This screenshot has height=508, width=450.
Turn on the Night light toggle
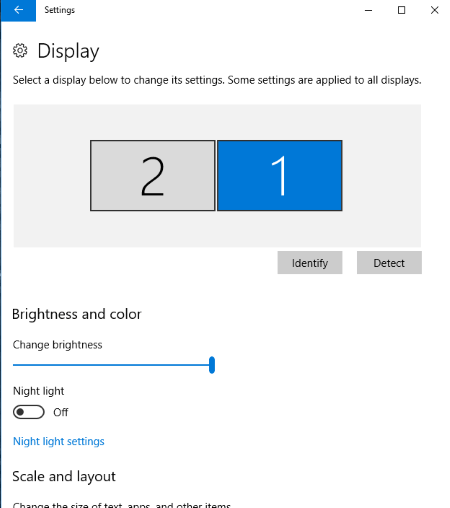29,412
